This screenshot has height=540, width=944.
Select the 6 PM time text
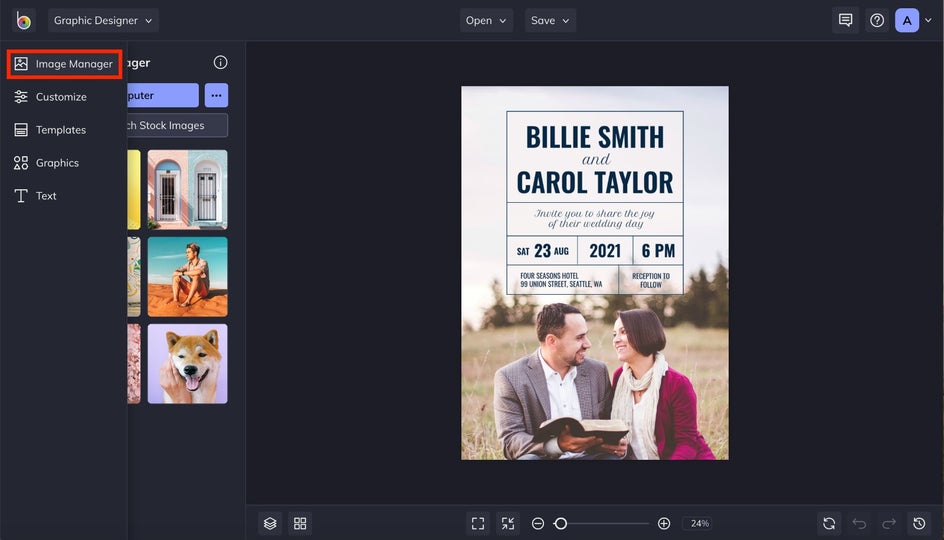tap(658, 250)
